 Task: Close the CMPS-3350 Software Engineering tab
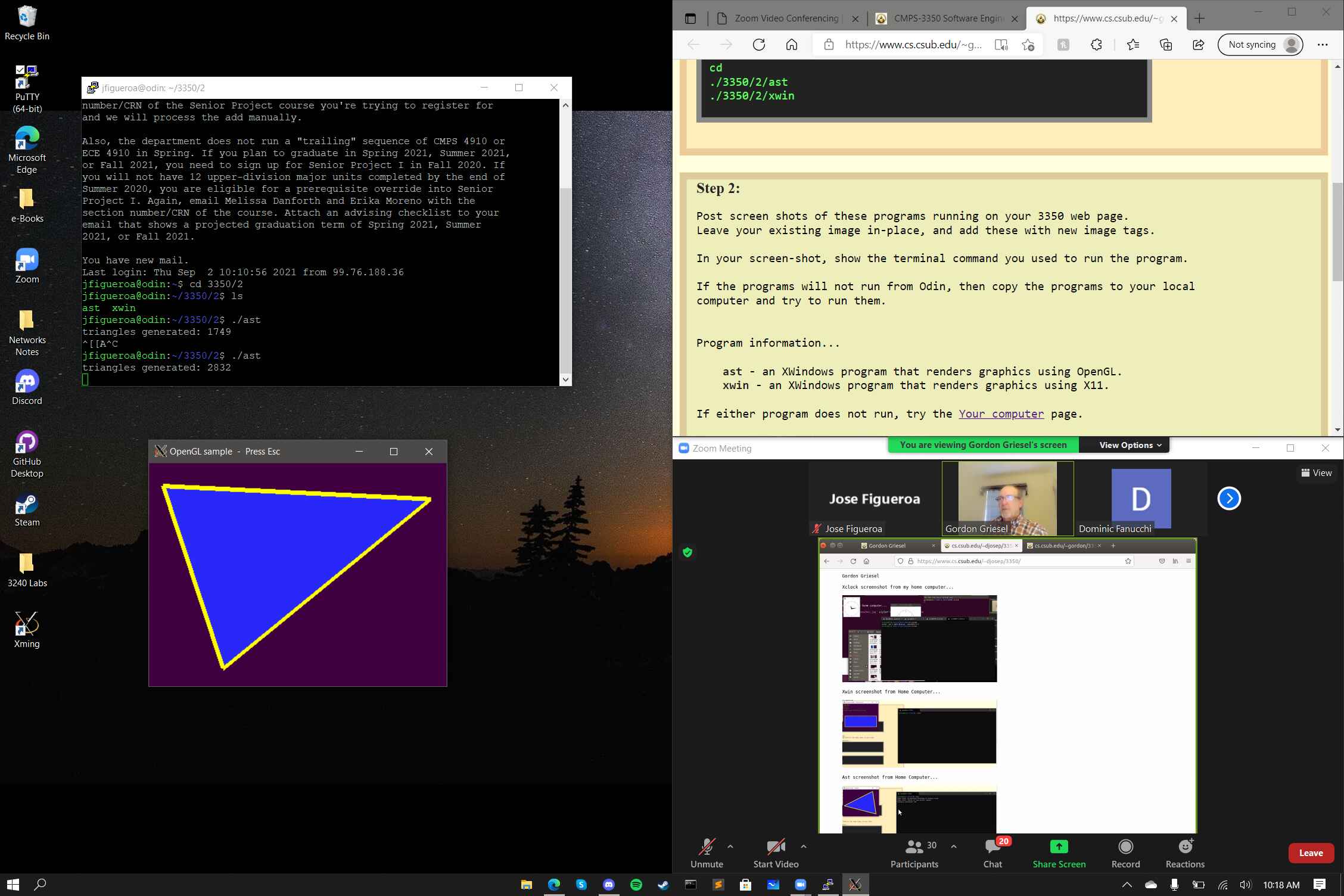1015,18
